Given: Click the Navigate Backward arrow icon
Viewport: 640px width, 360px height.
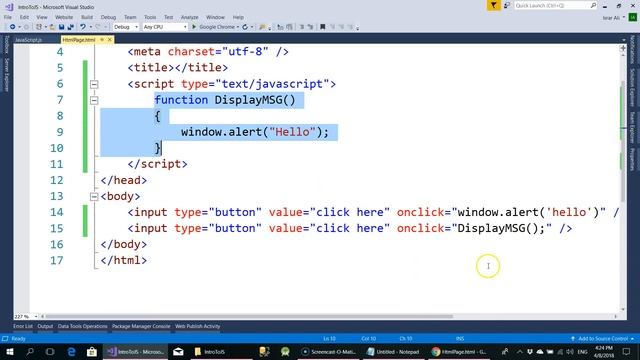Looking at the screenshot, I should pyautogui.click(x=12, y=27).
